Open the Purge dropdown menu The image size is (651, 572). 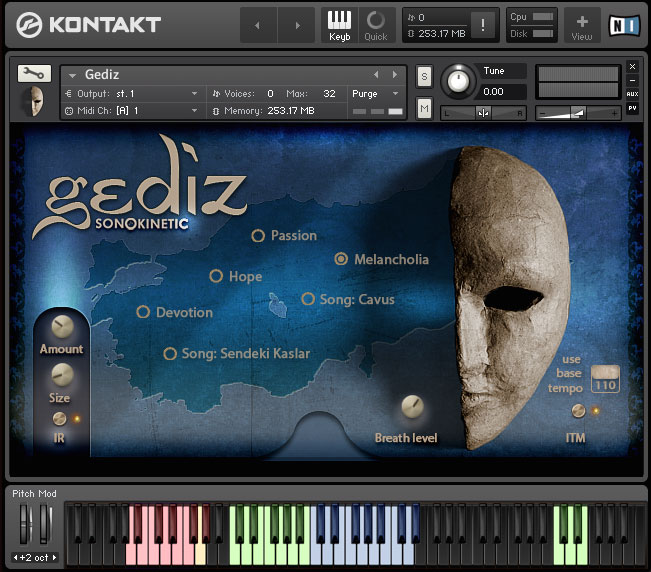pyautogui.click(x=375, y=93)
